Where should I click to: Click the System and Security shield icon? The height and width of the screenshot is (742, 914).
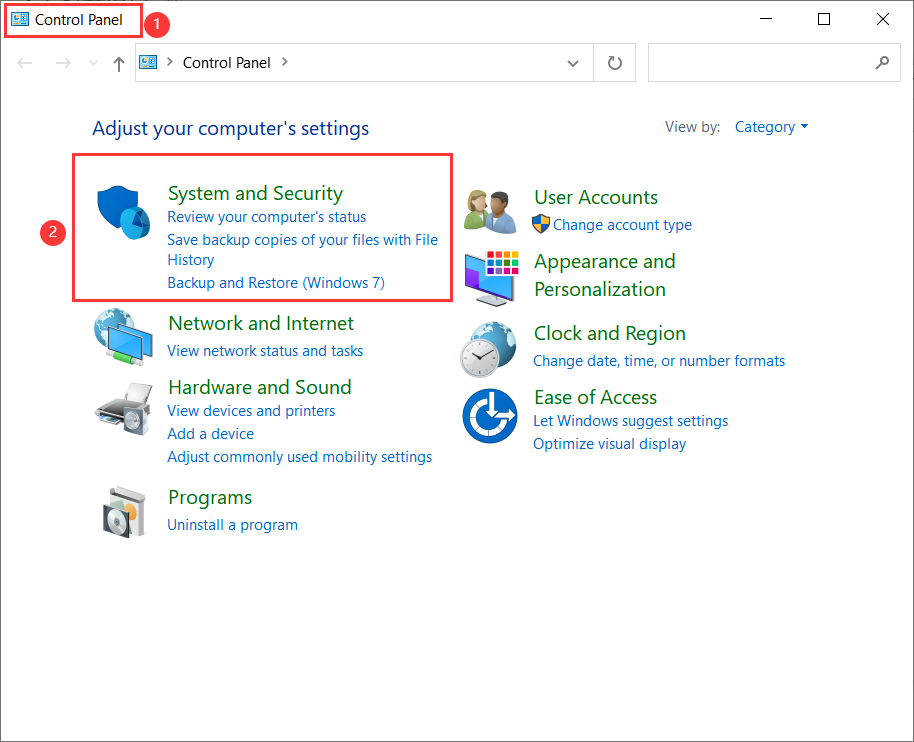pyautogui.click(x=123, y=212)
